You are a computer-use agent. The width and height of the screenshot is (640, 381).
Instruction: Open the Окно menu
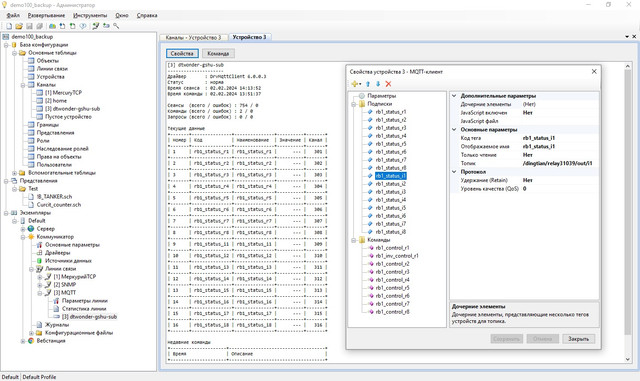[122, 16]
